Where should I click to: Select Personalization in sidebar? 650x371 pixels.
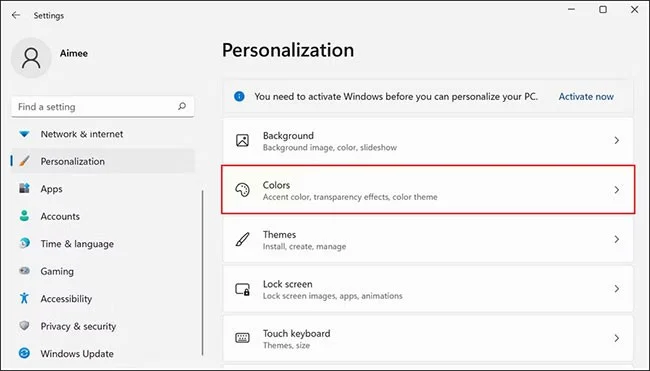tap(103, 161)
